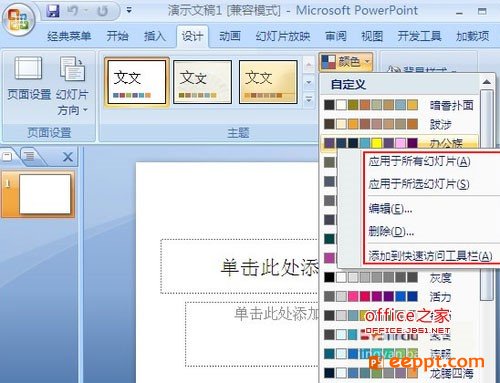The image size is (500, 383).
Task: Close the slides pane
Action: (x=68, y=157)
